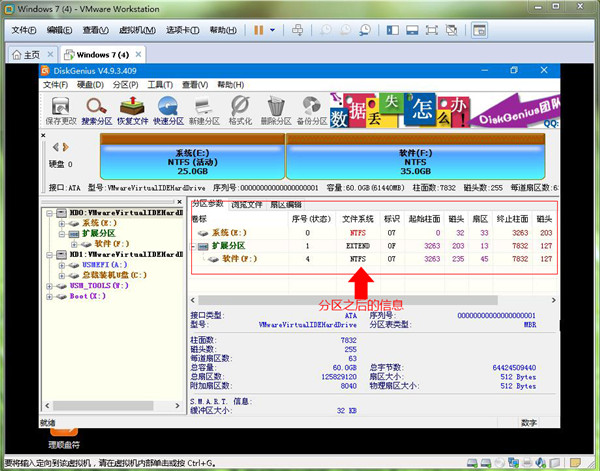Select the 分区参数 tab

207,204
